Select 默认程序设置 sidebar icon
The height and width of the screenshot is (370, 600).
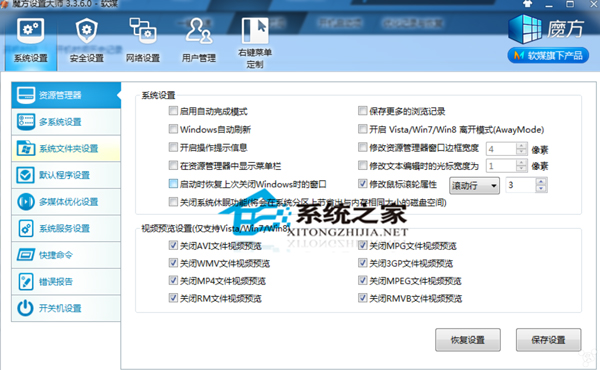click(x=26, y=175)
